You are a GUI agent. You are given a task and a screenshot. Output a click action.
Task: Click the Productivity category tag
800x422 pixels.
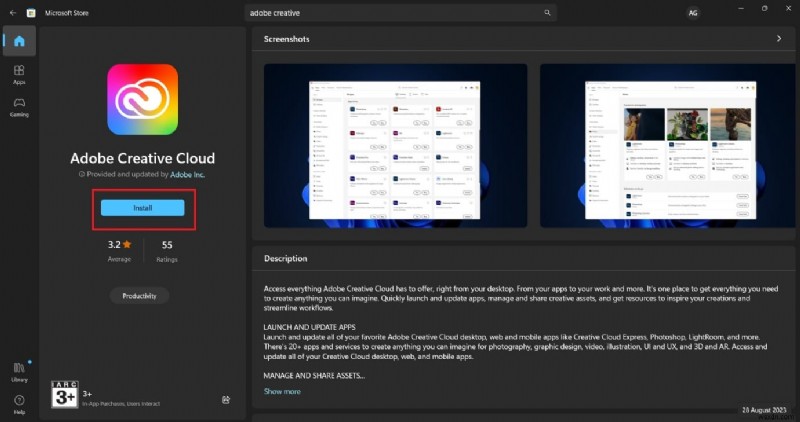[139, 296]
